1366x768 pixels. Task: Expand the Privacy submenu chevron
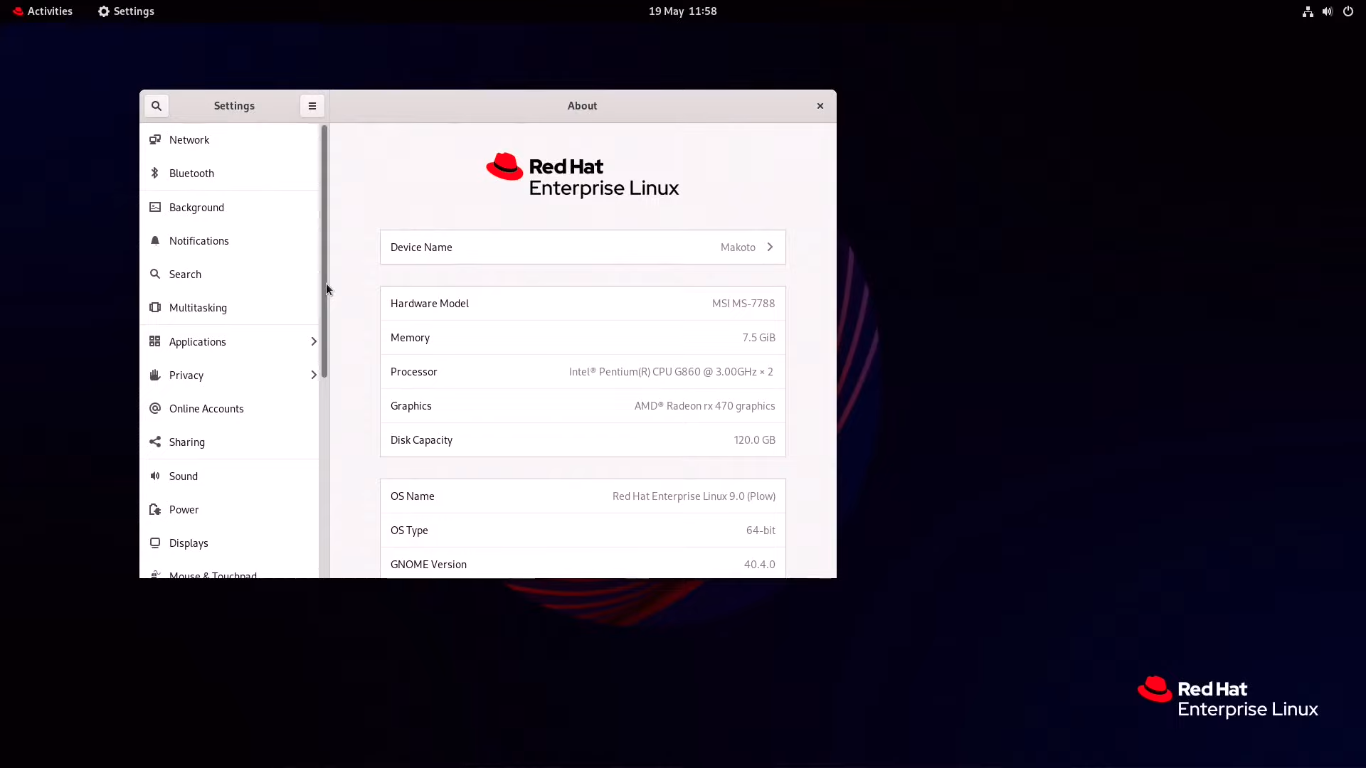pyautogui.click(x=313, y=375)
